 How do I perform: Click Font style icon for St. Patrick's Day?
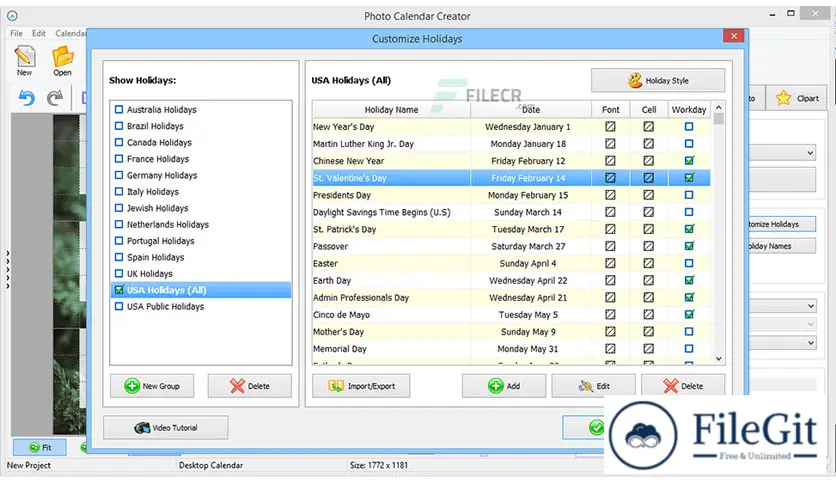[x=610, y=229]
